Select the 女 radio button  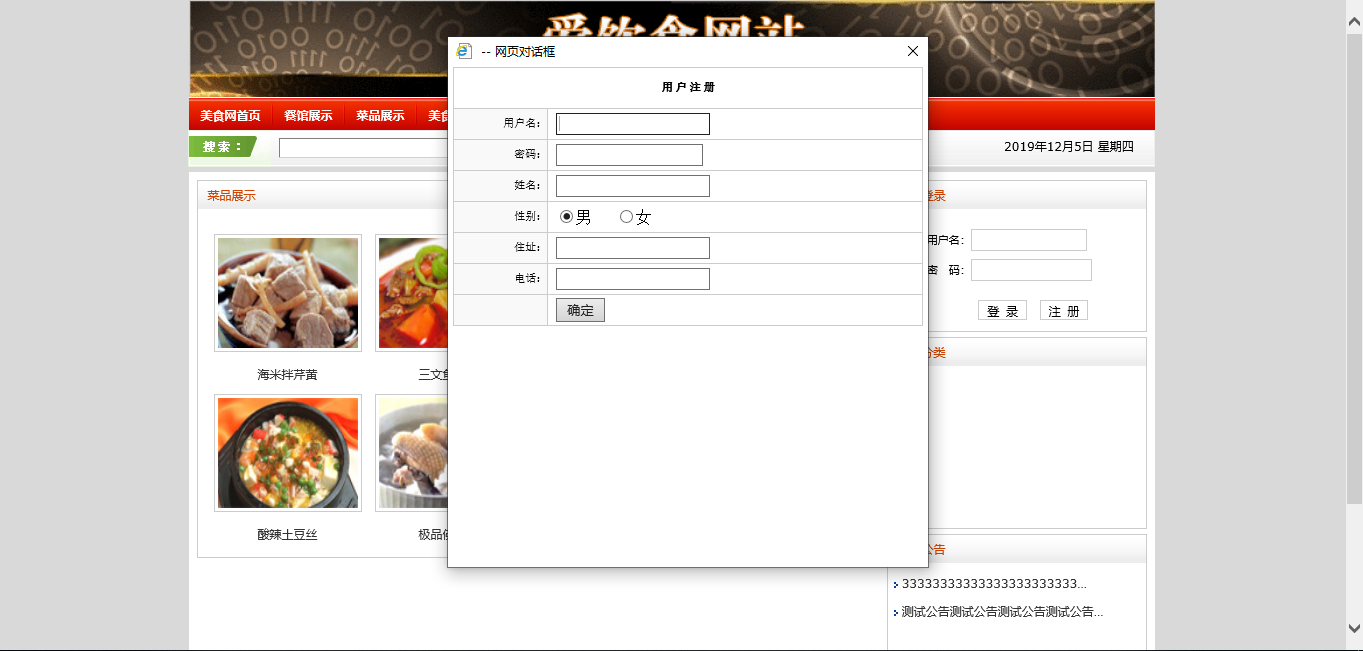627,217
